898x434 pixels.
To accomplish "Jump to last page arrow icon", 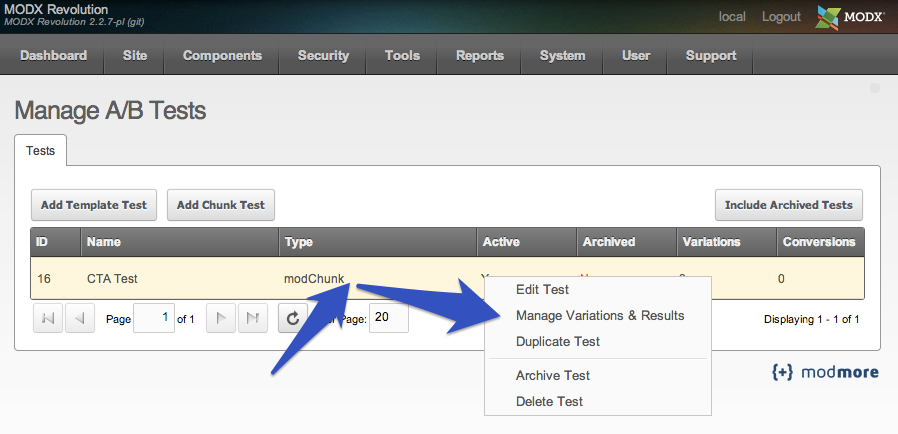I will 253,318.
